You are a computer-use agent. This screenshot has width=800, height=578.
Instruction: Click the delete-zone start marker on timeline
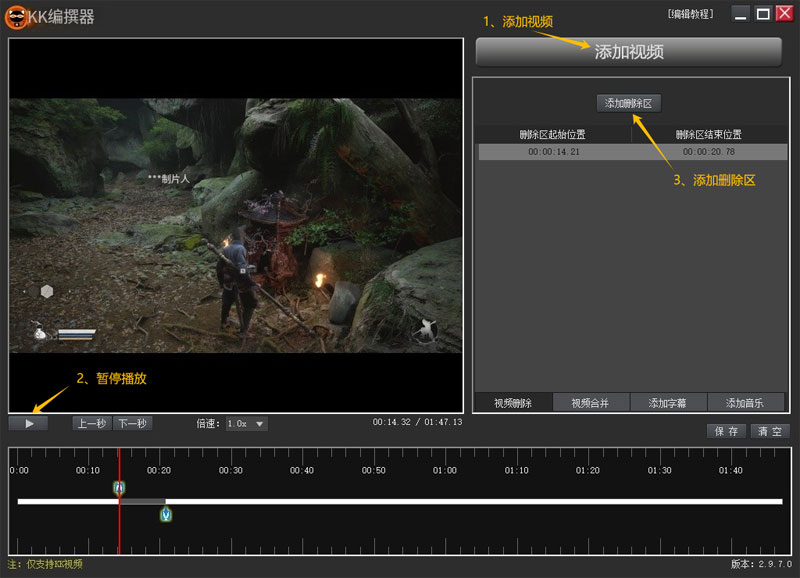tap(119, 488)
